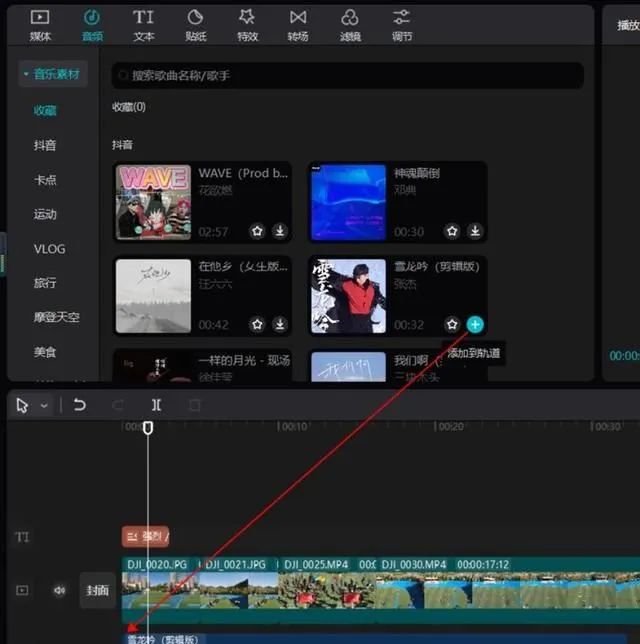Open the 转场 transitions tab
640x644 pixels.
click(298, 25)
